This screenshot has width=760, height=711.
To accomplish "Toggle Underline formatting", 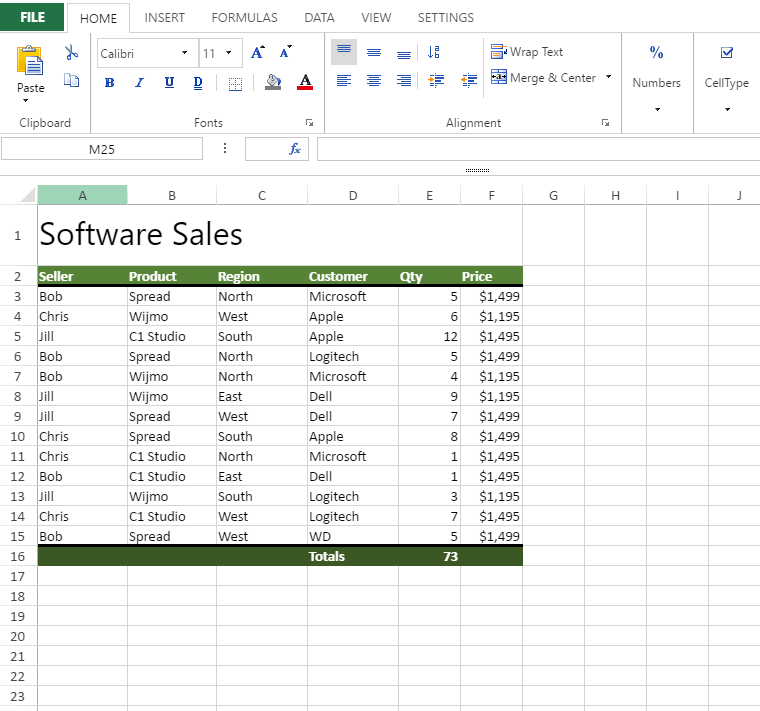I will tap(169, 83).
